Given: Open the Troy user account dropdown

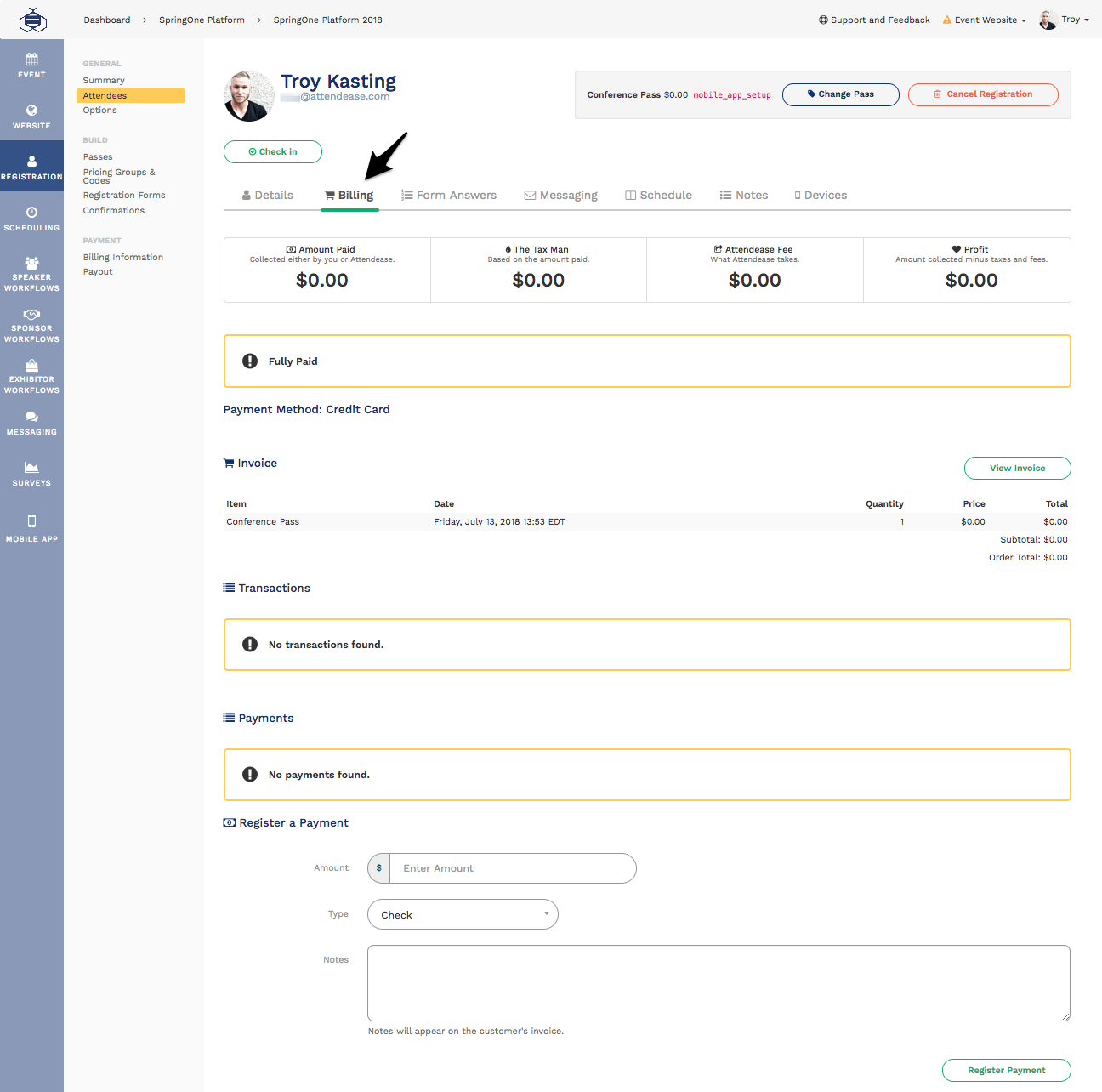Looking at the screenshot, I should [1065, 19].
